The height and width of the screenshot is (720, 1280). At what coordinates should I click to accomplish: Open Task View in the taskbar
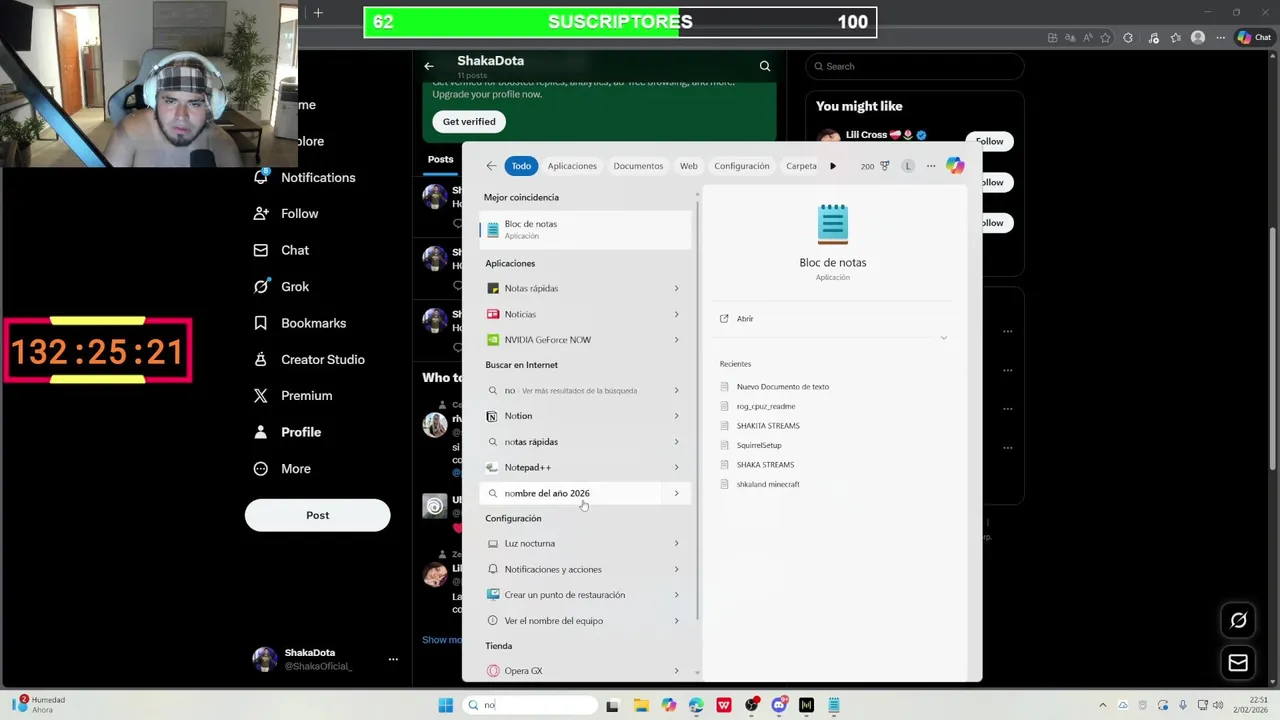tap(613, 705)
